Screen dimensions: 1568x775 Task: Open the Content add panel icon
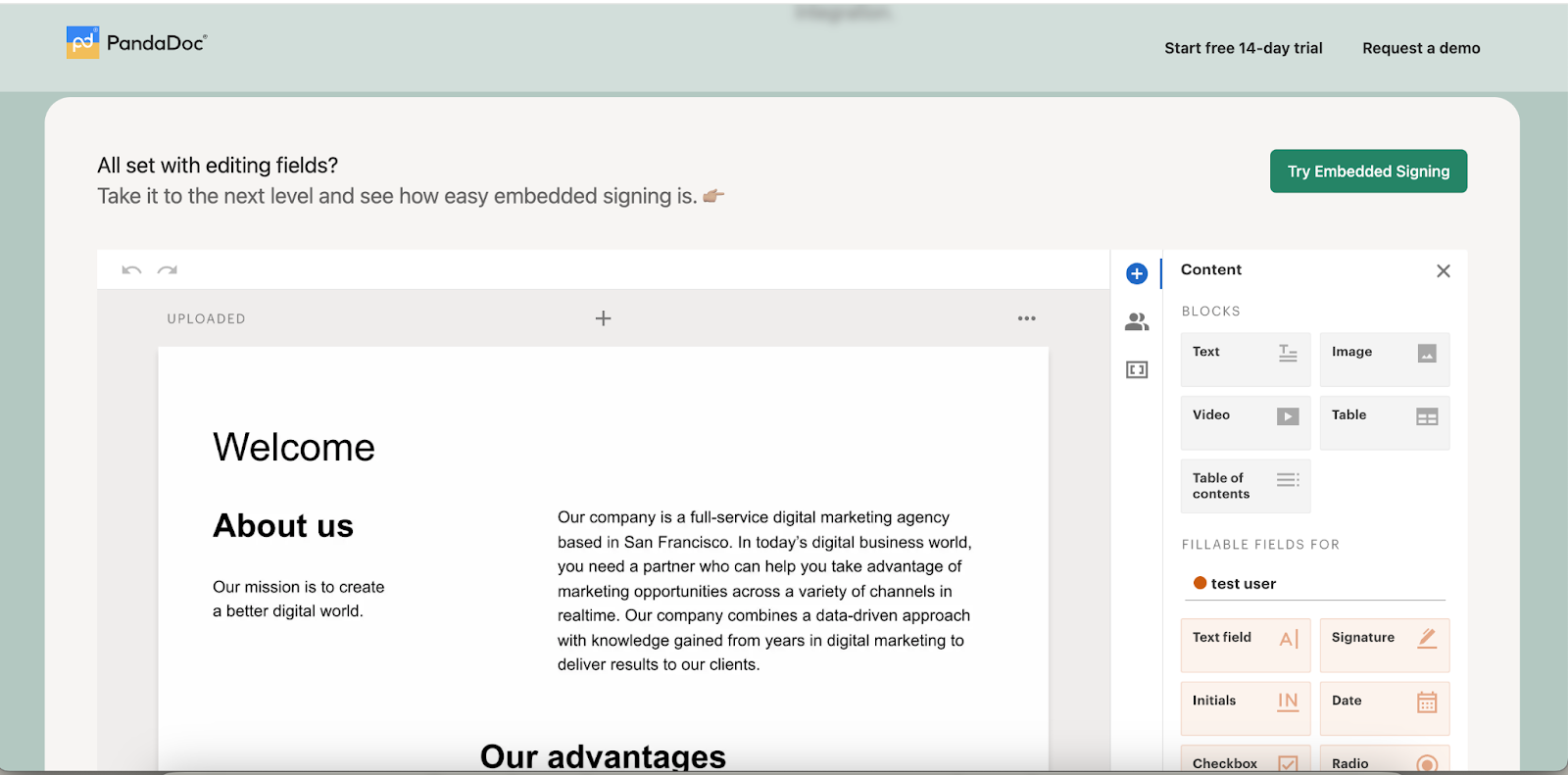pyautogui.click(x=1137, y=273)
